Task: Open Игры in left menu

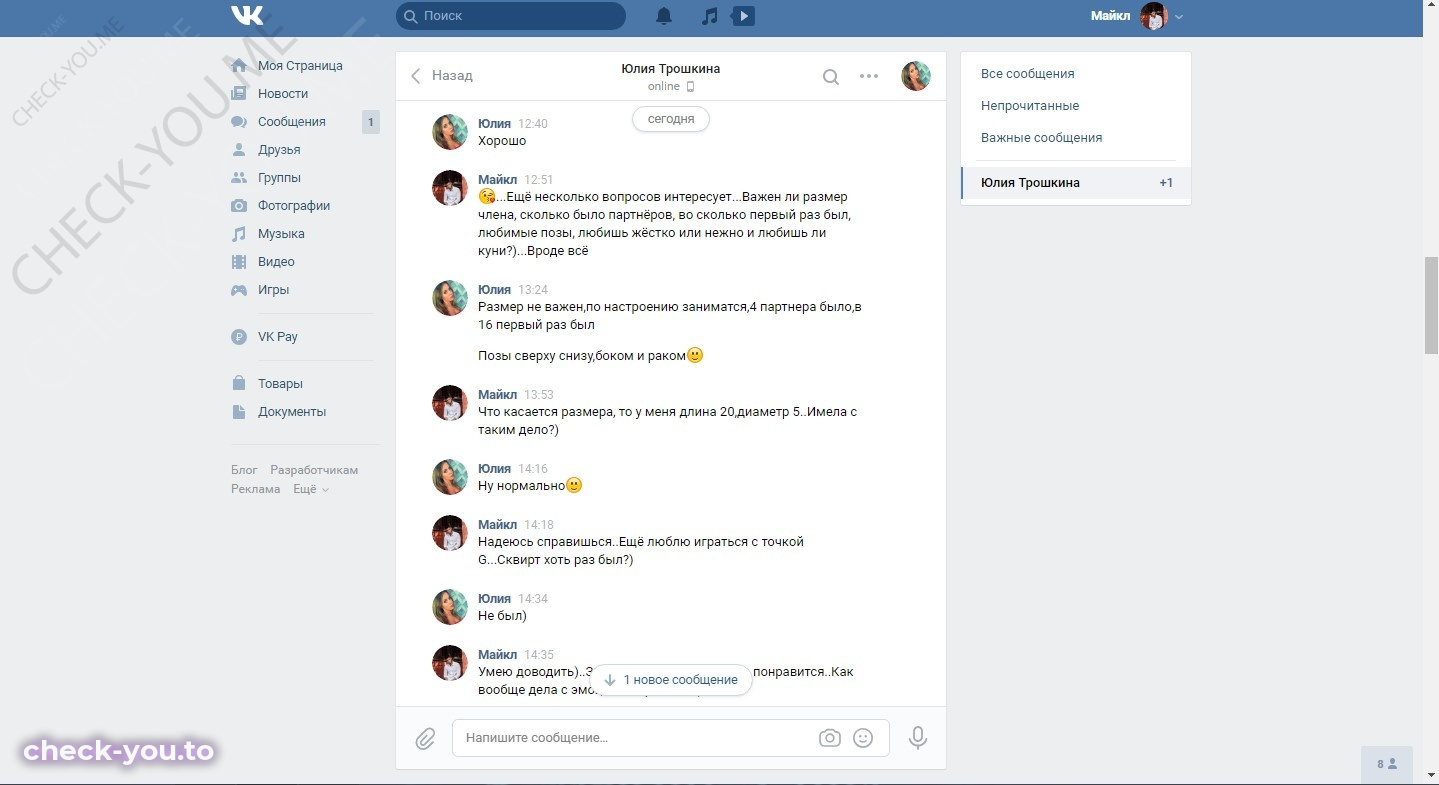Action: [273, 290]
